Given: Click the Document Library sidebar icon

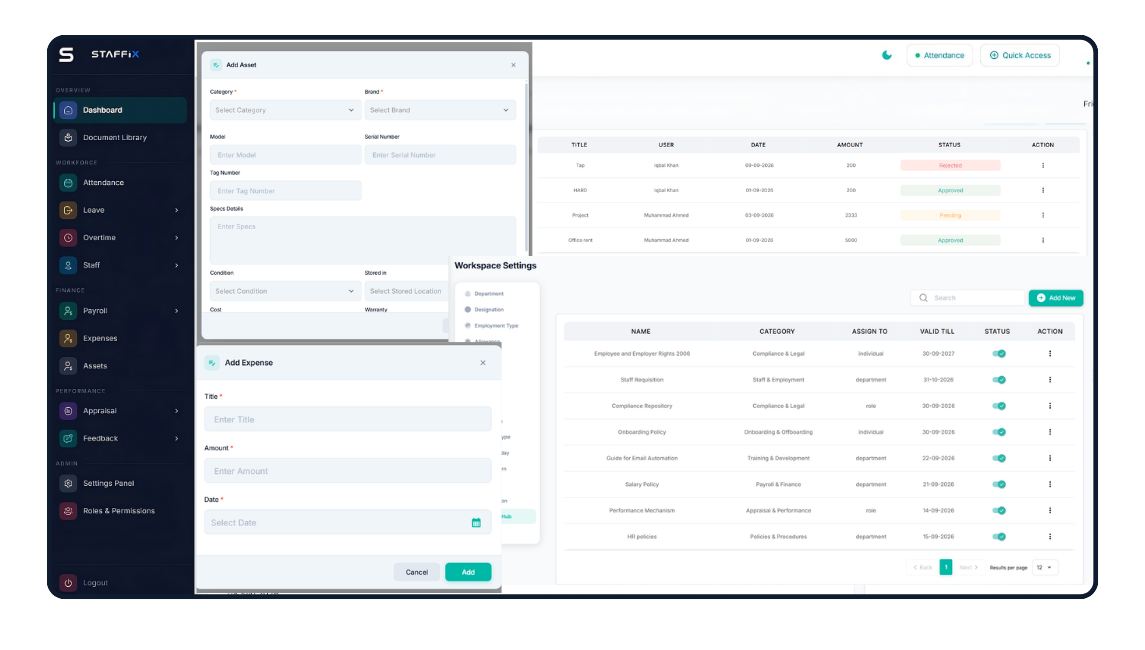Looking at the screenshot, I should (68, 137).
